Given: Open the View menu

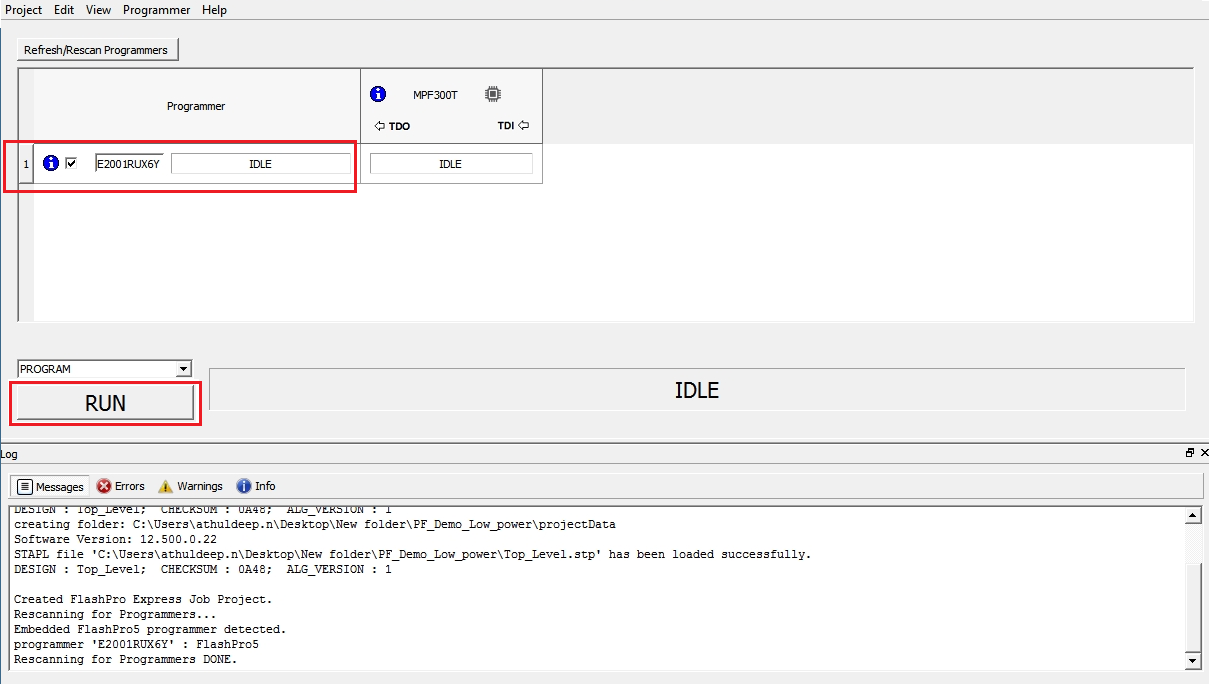Looking at the screenshot, I should 98,10.
